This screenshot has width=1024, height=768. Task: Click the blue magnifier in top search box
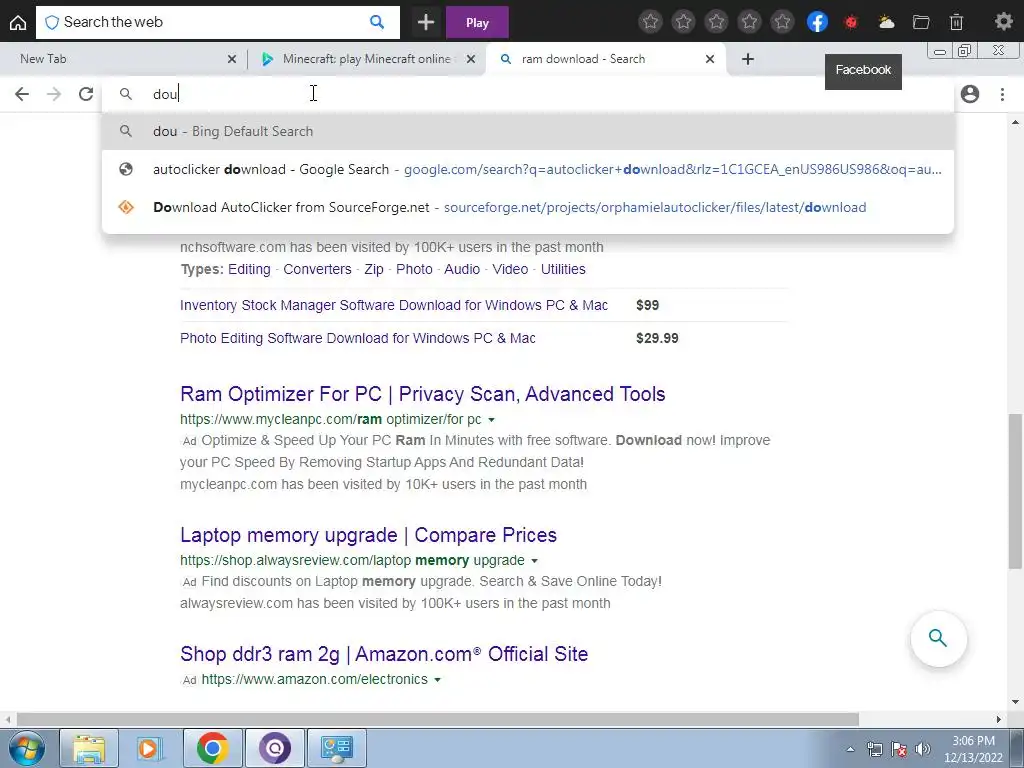tap(377, 22)
